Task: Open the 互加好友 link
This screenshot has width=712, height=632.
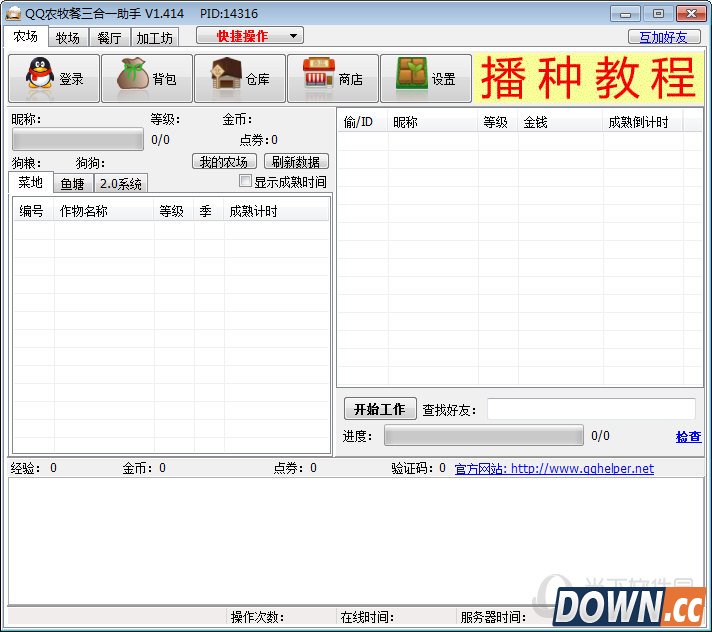Action: [664, 37]
